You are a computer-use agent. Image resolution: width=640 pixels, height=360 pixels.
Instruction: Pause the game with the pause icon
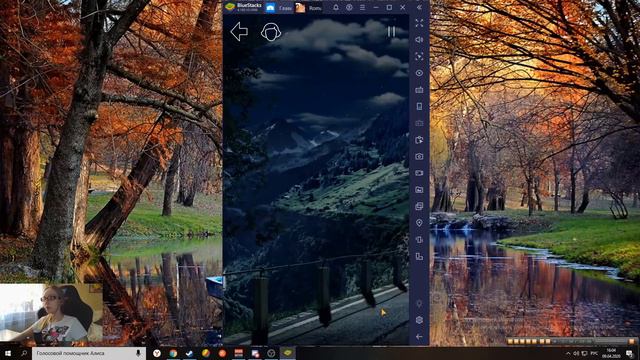point(391,31)
